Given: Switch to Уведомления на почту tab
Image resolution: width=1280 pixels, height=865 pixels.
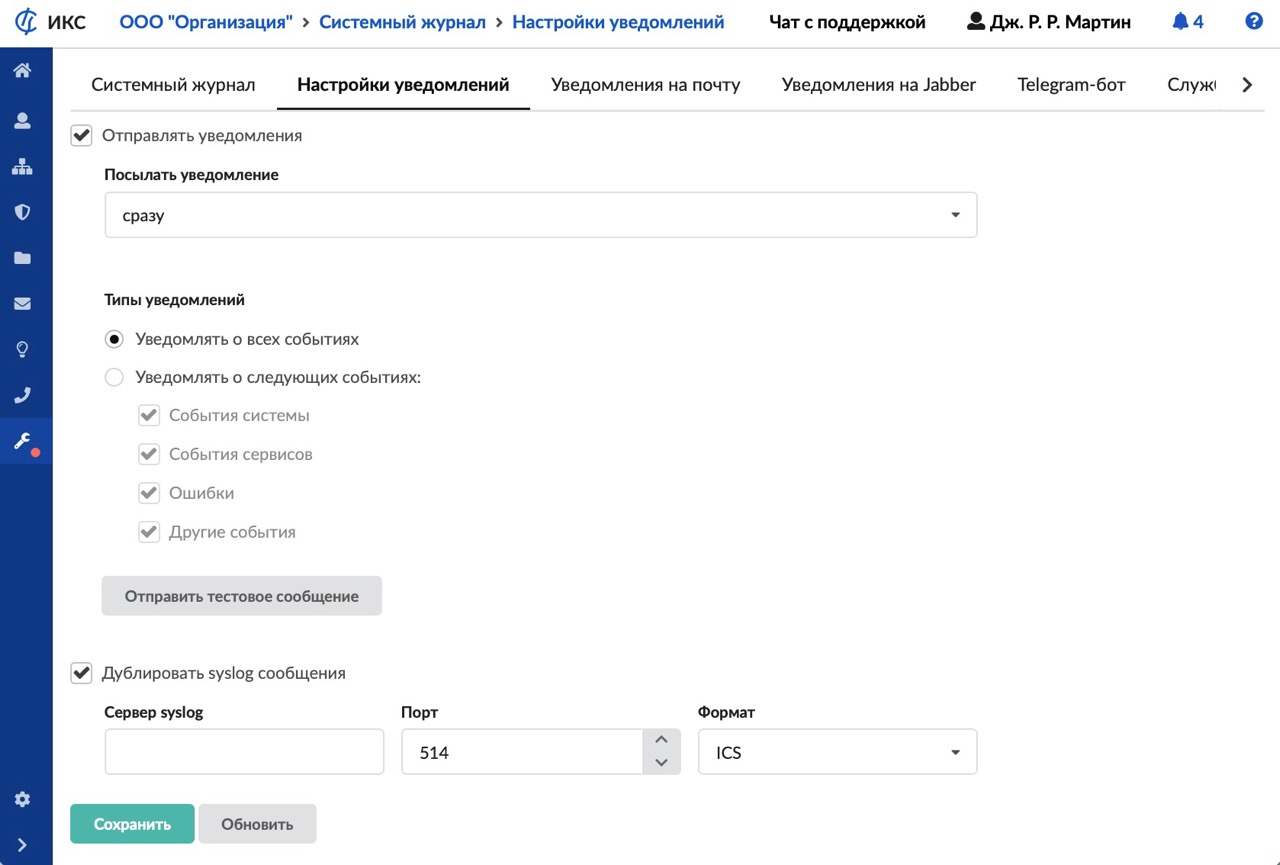Looking at the screenshot, I should [645, 85].
